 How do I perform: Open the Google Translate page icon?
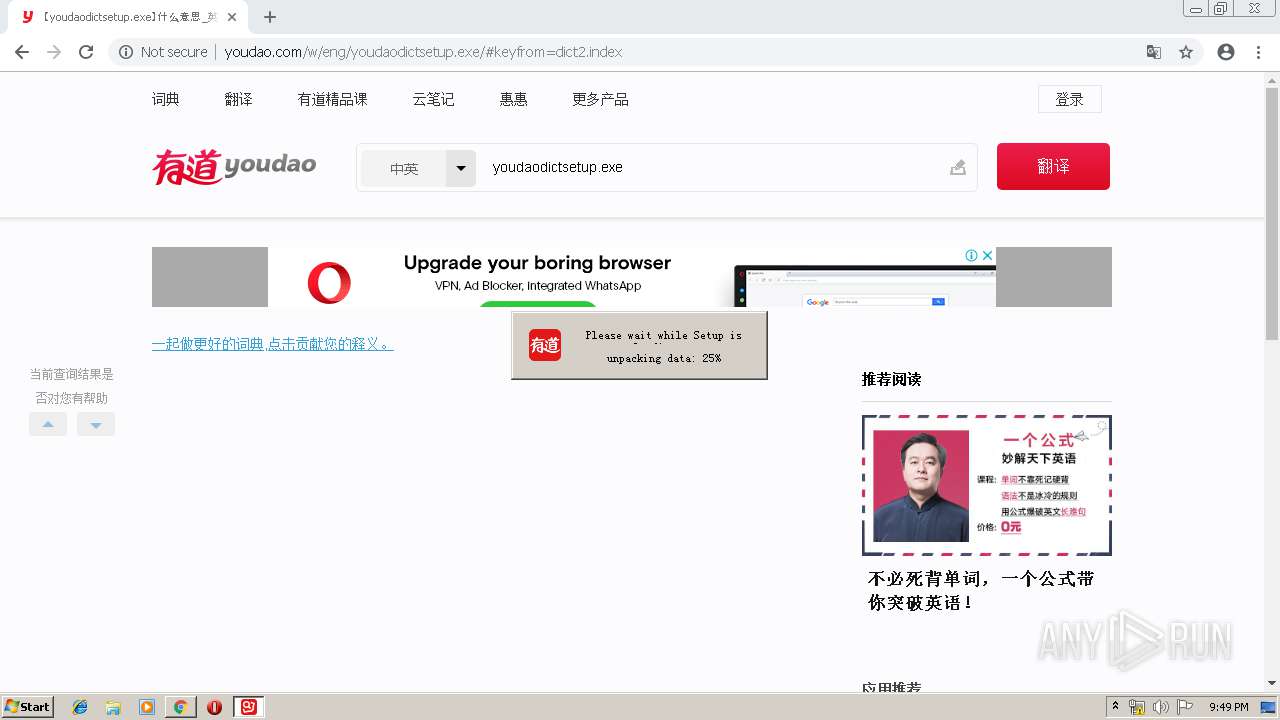1154,52
